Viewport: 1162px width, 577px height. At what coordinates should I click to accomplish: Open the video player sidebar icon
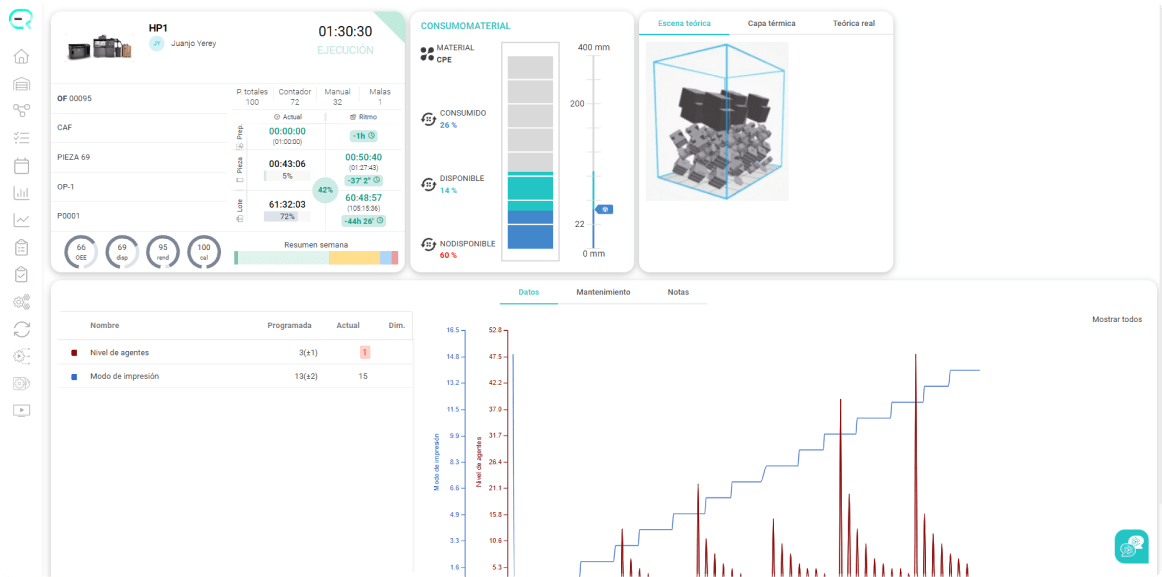(x=21, y=410)
